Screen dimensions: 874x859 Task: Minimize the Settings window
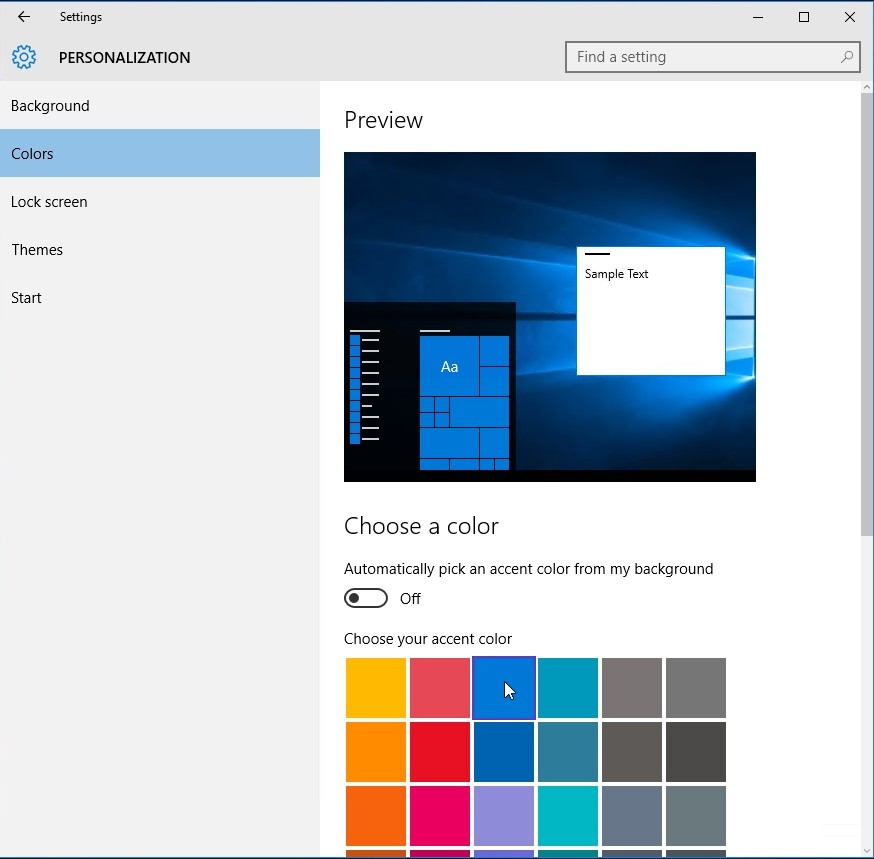point(758,17)
